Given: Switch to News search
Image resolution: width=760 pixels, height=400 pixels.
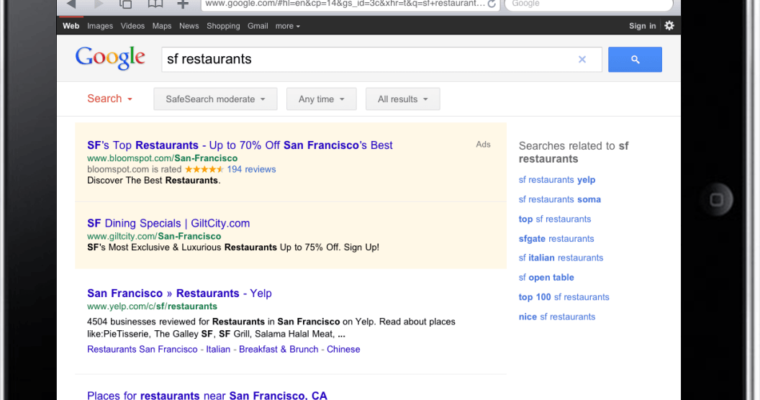Looking at the screenshot, I should [189, 26].
